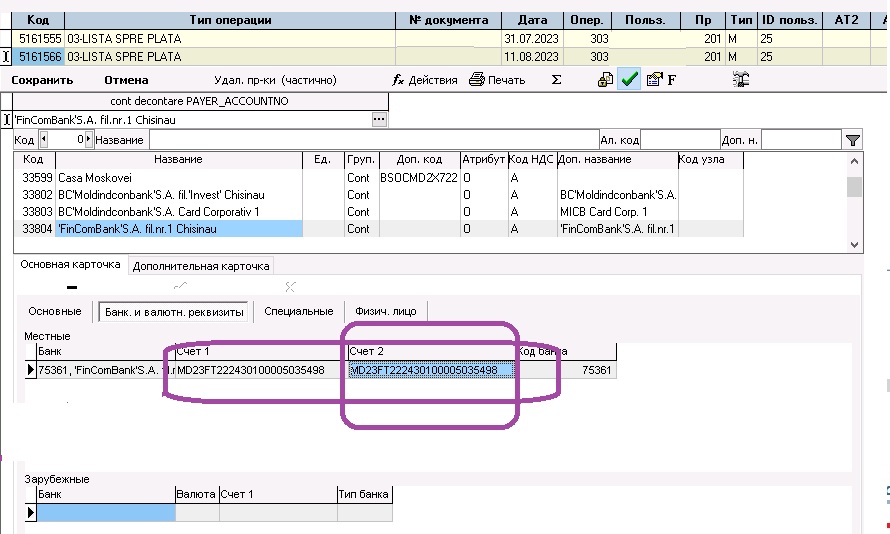Click operation row 5161566

448,57
